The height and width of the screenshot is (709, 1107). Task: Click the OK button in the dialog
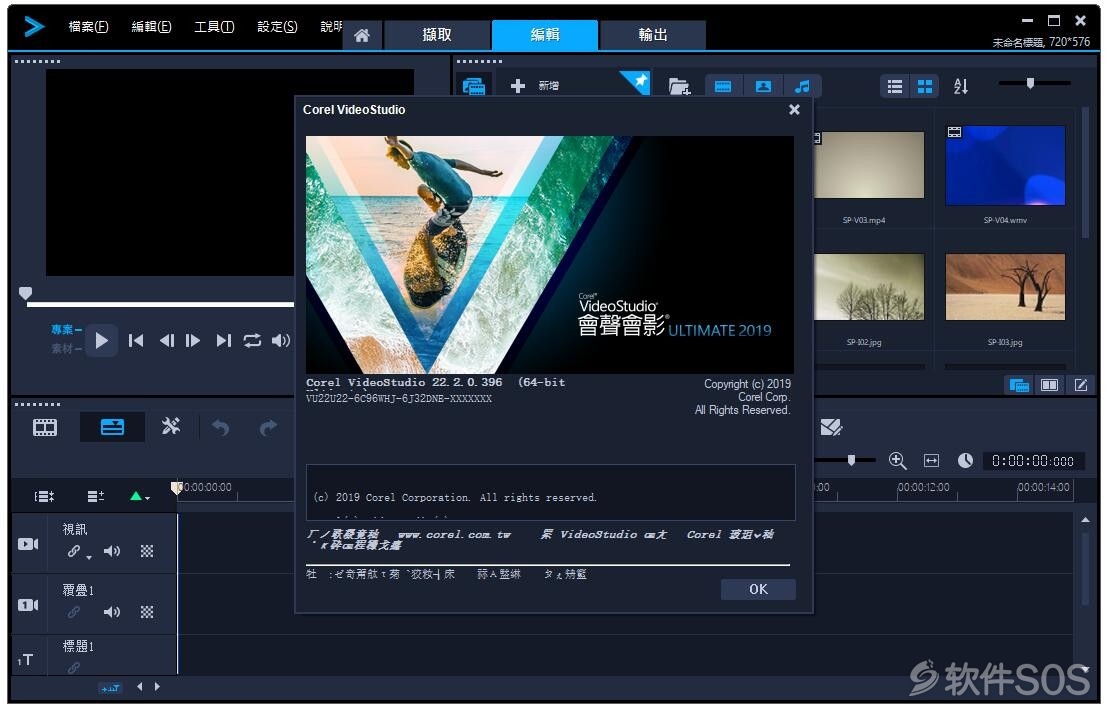coord(758,590)
